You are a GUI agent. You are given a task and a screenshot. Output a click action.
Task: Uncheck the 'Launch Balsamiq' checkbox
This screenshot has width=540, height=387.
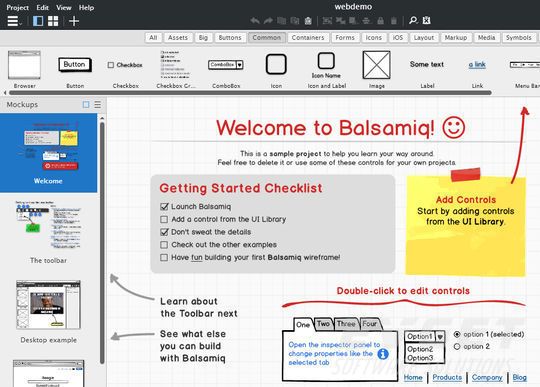pyautogui.click(x=164, y=207)
